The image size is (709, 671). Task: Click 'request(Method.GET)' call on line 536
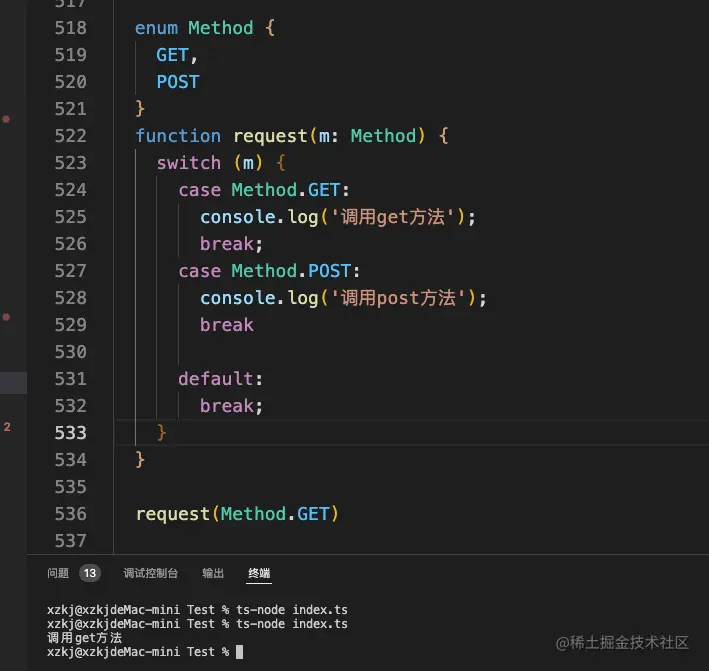[237, 514]
